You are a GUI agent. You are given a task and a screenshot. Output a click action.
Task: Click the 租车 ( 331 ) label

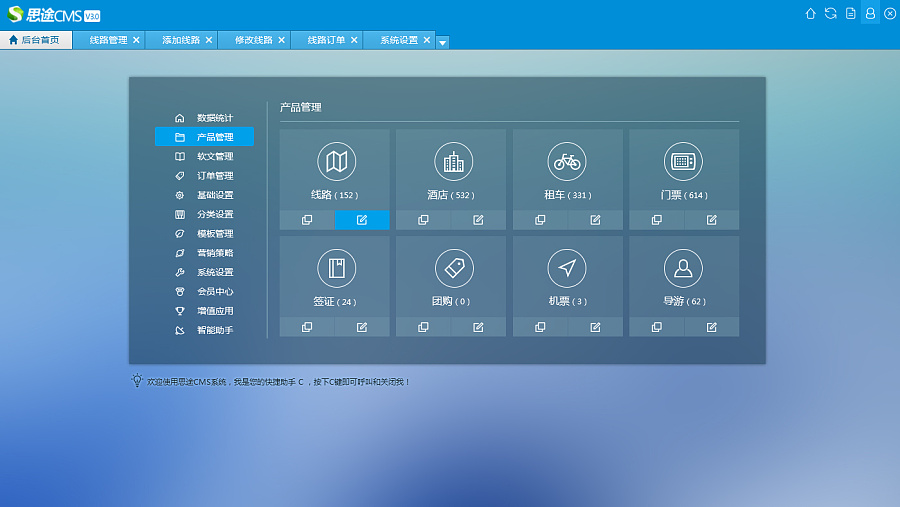(568, 195)
